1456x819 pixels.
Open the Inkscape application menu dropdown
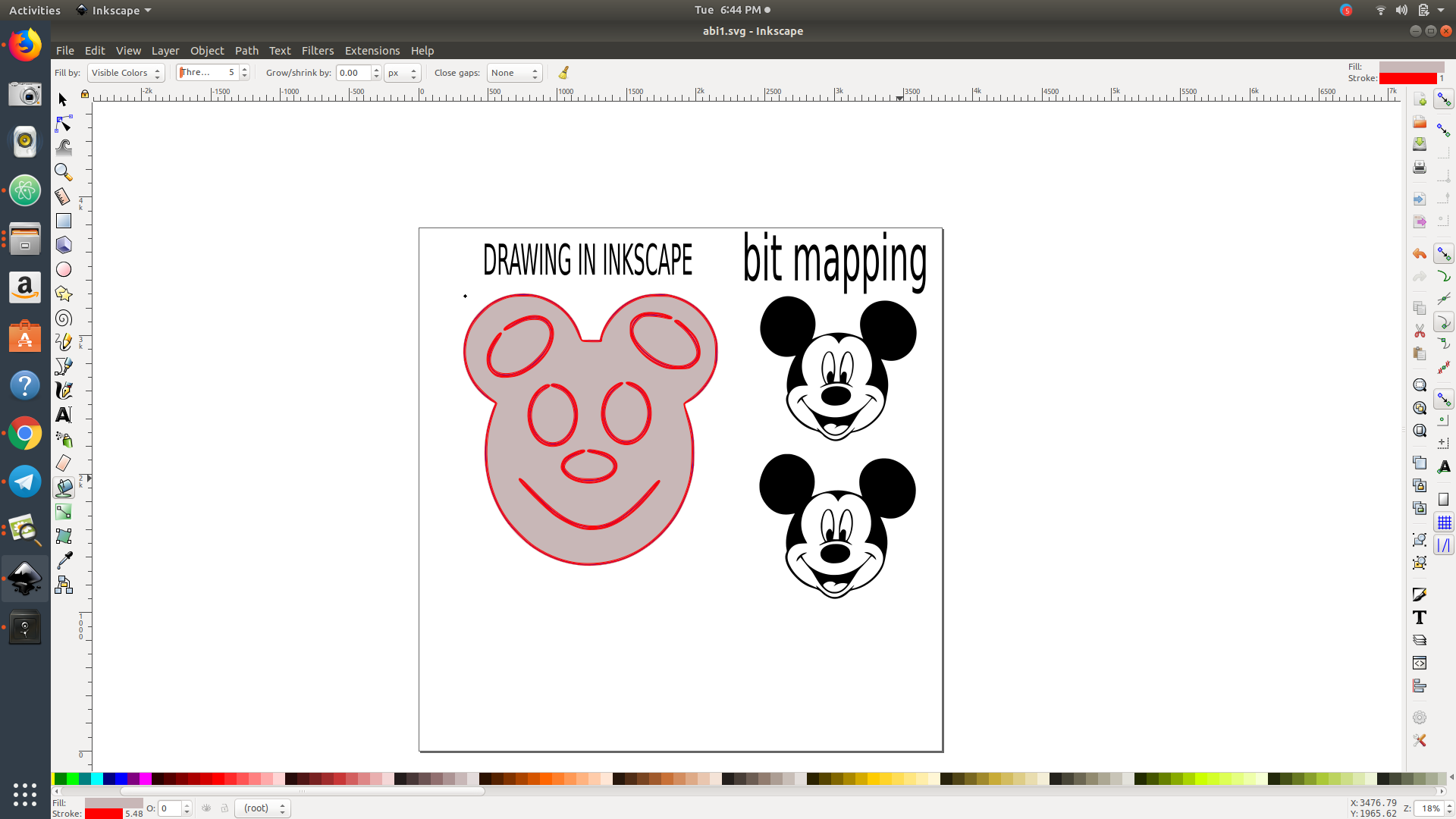pos(114,10)
